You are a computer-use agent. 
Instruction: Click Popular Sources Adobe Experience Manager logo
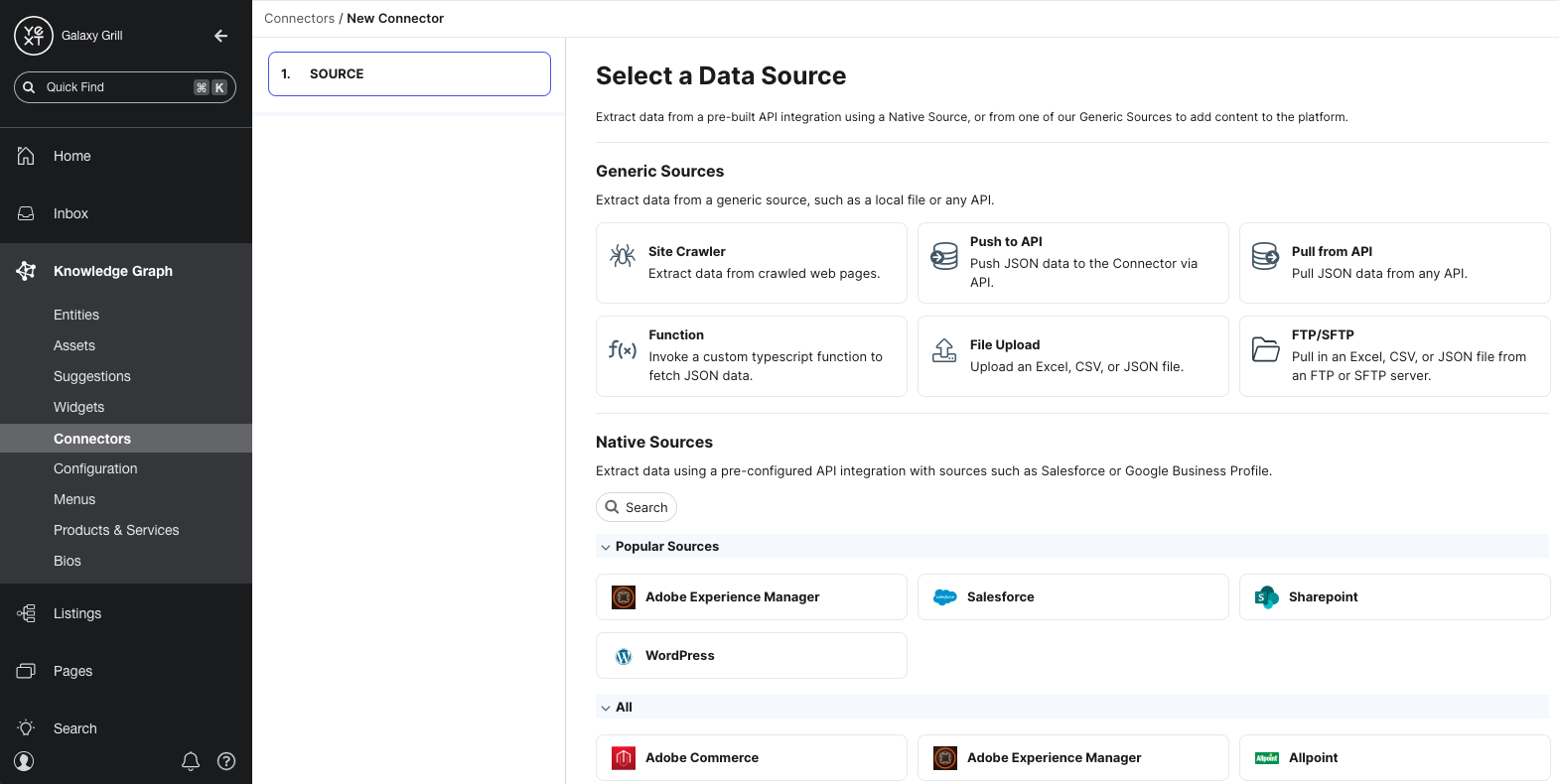coord(624,597)
